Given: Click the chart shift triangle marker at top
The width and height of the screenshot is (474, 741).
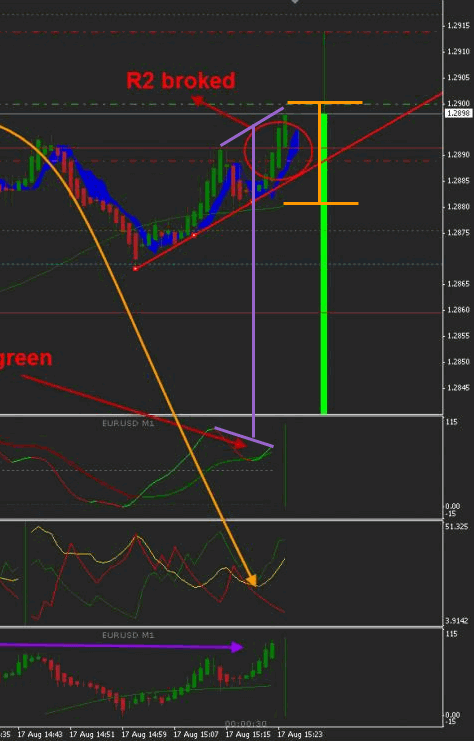Looking at the screenshot, I should click(295, 1).
